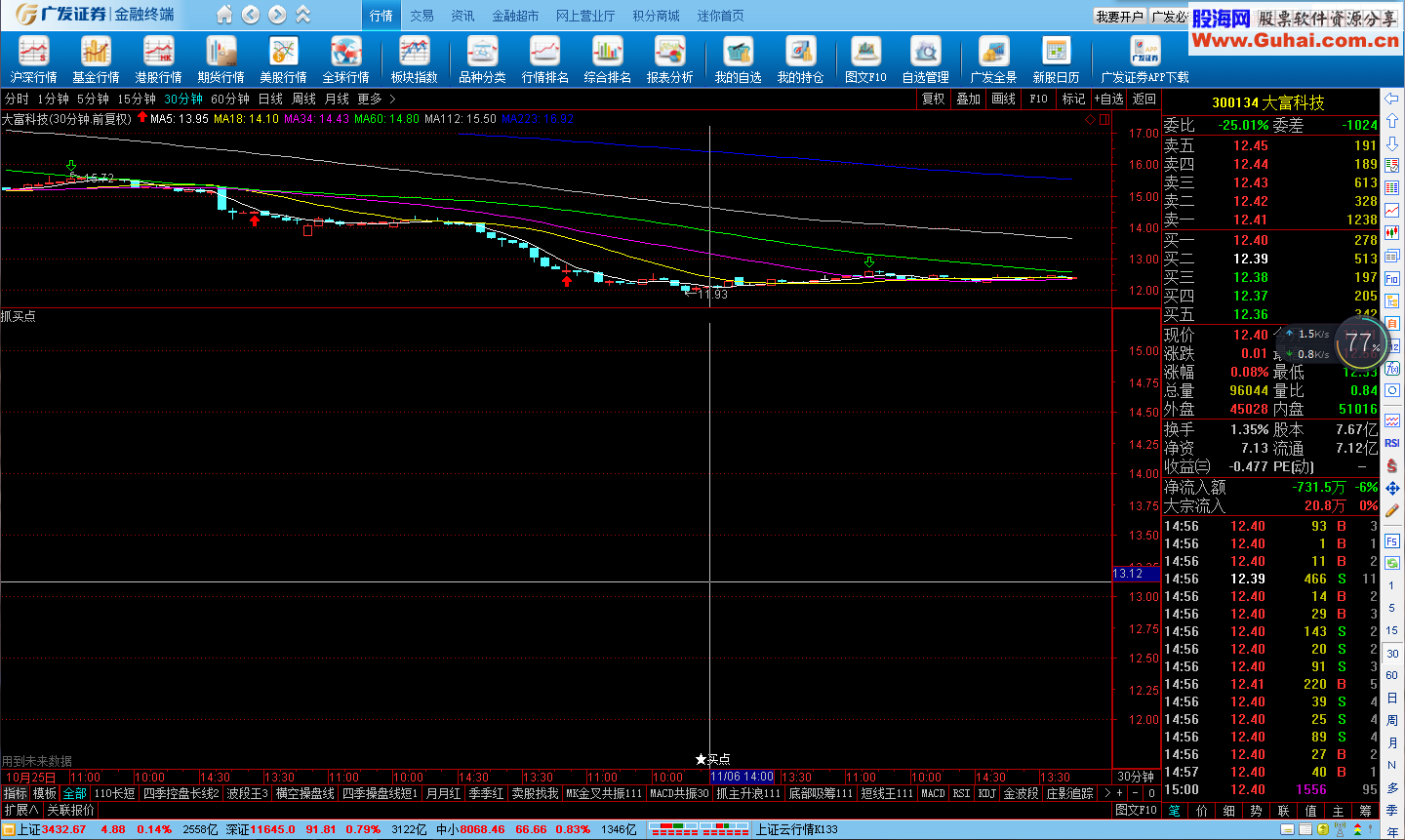Open 综合排名 comprehensive ranking icon

(x=607, y=60)
